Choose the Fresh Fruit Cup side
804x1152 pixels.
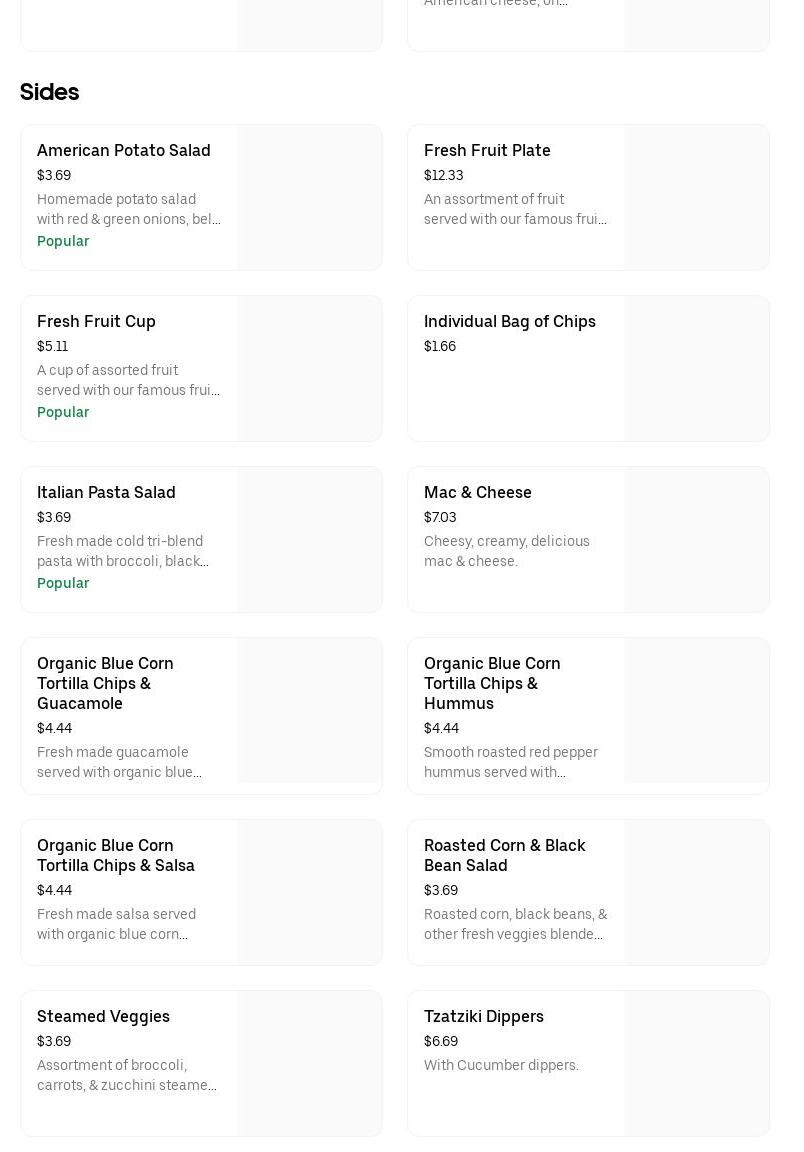[x=96, y=321]
